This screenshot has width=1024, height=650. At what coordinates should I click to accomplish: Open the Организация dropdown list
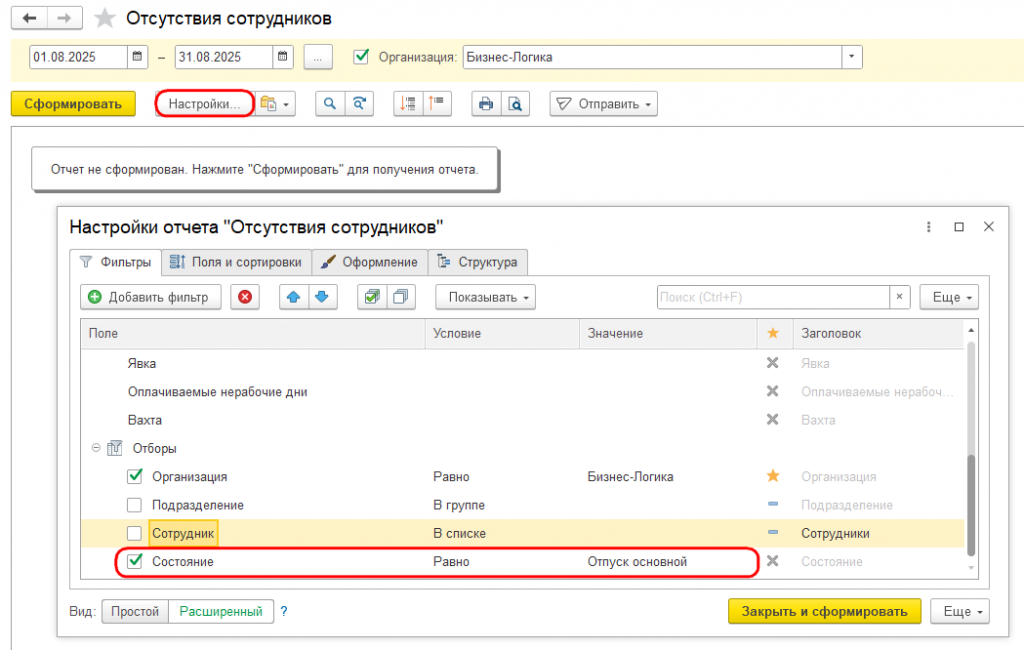(x=852, y=57)
